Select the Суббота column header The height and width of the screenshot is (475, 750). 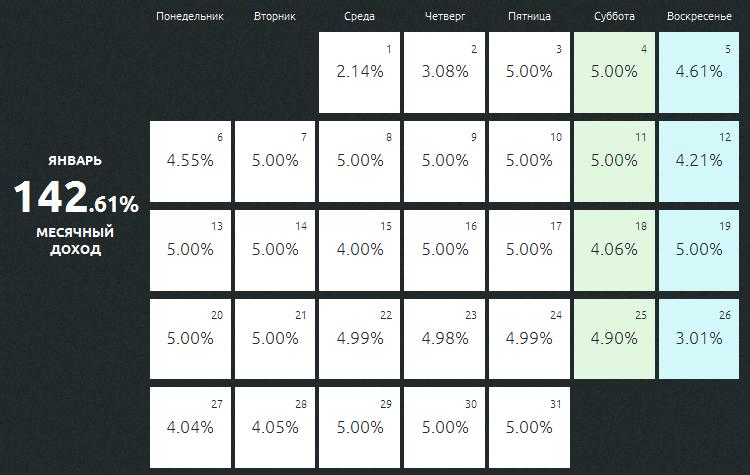click(x=614, y=16)
